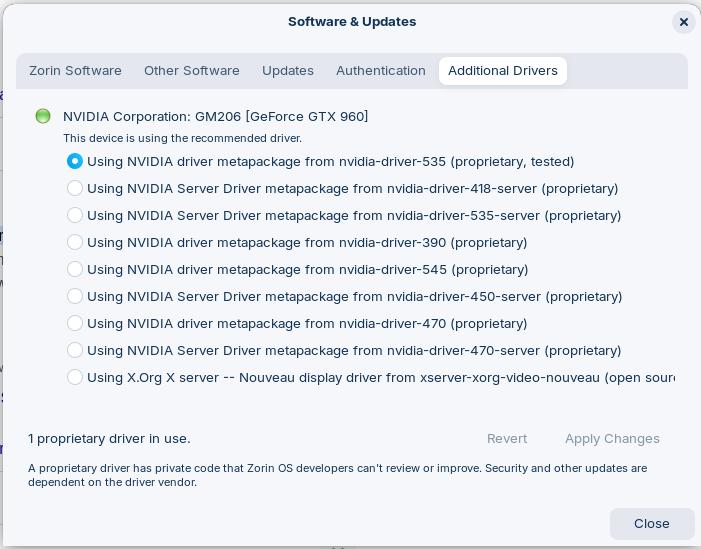Click the '1 proprietary driver in use.' status text
The image size is (701, 549).
pyautogui.click(x=109, y=439)
